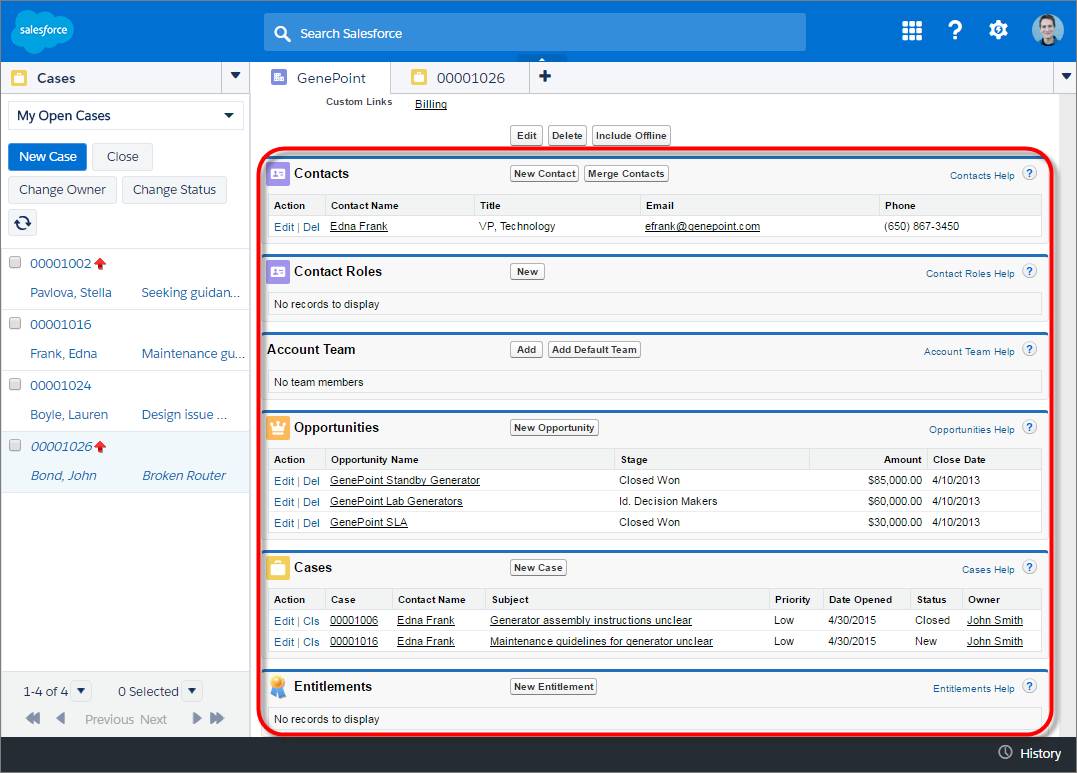
Task: Click the History clock icon
Action: pos(1005,752)
